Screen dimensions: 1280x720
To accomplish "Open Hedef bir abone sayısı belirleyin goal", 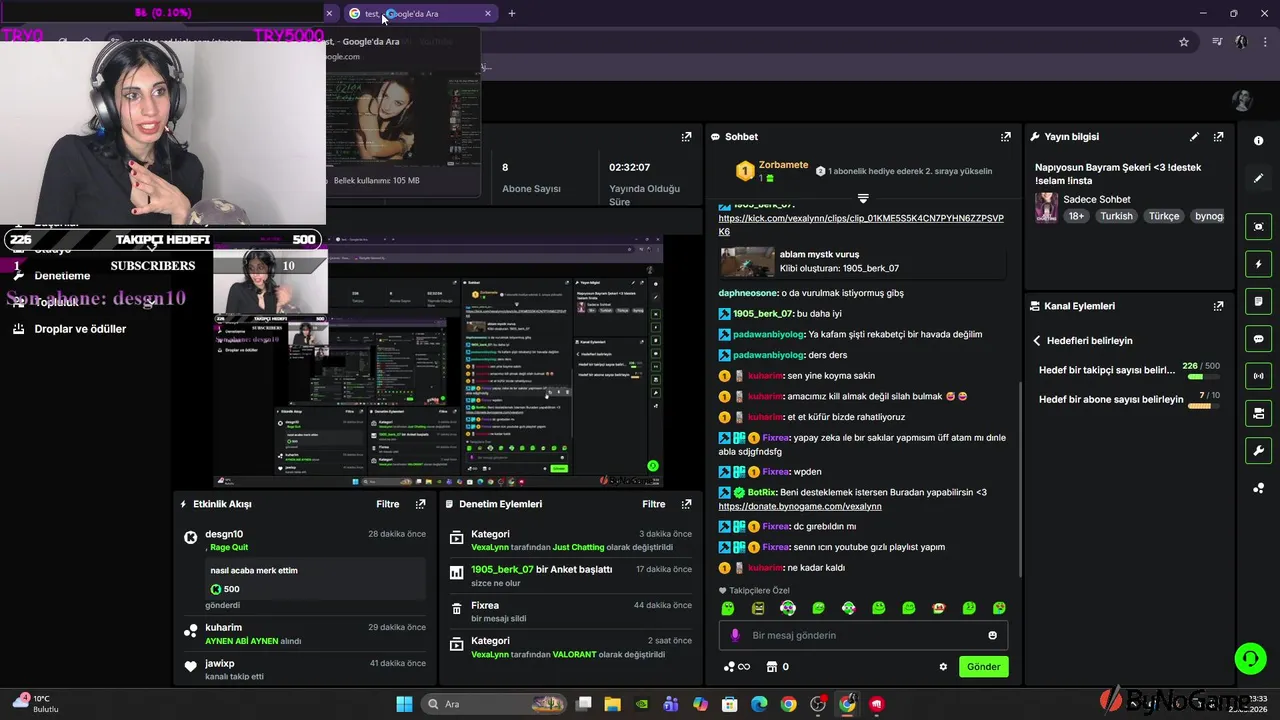I will 1111,399.
